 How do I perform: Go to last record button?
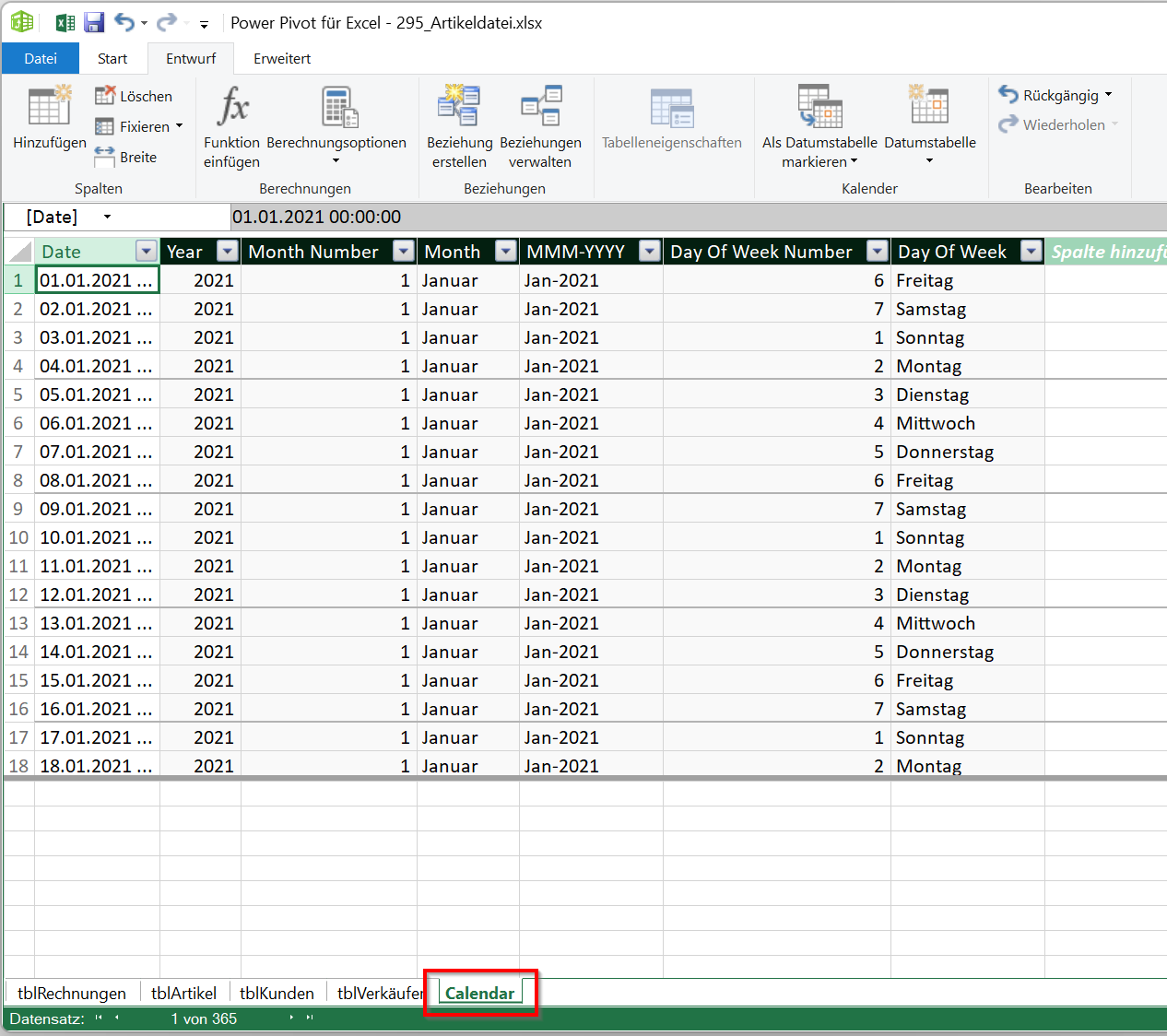[x=310, y=1018]
